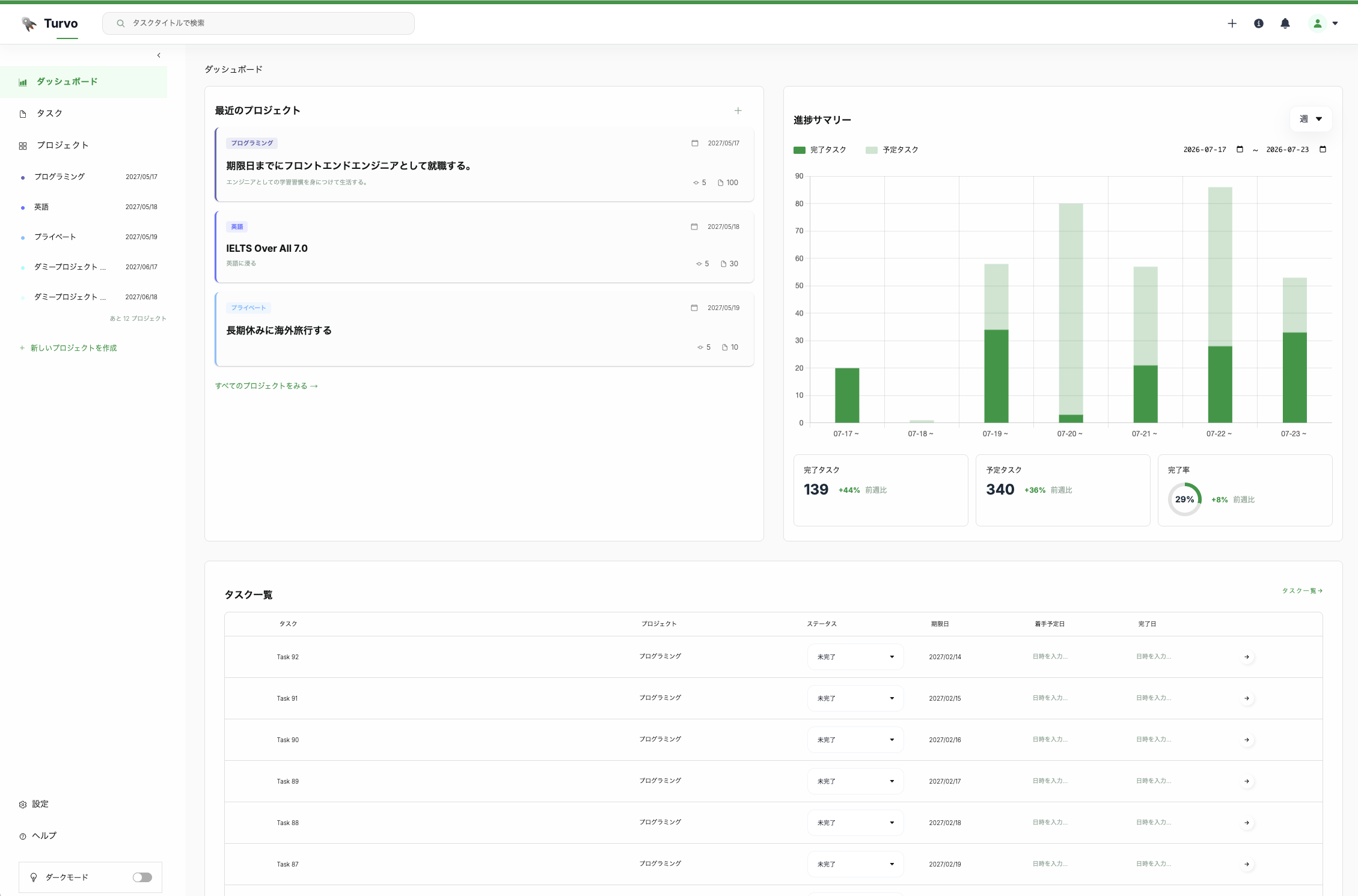
Task: Click the 29% completion rate ring
Action: pos(1184,499)
